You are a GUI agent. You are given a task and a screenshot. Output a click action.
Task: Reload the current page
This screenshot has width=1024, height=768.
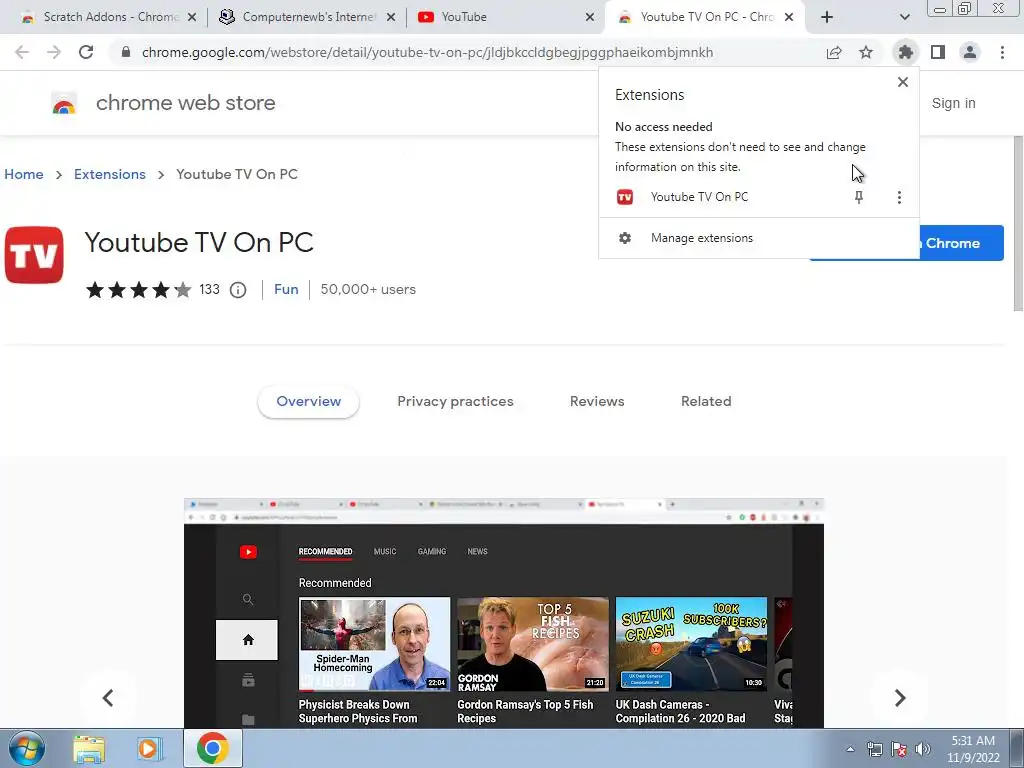tap(86, 52)
